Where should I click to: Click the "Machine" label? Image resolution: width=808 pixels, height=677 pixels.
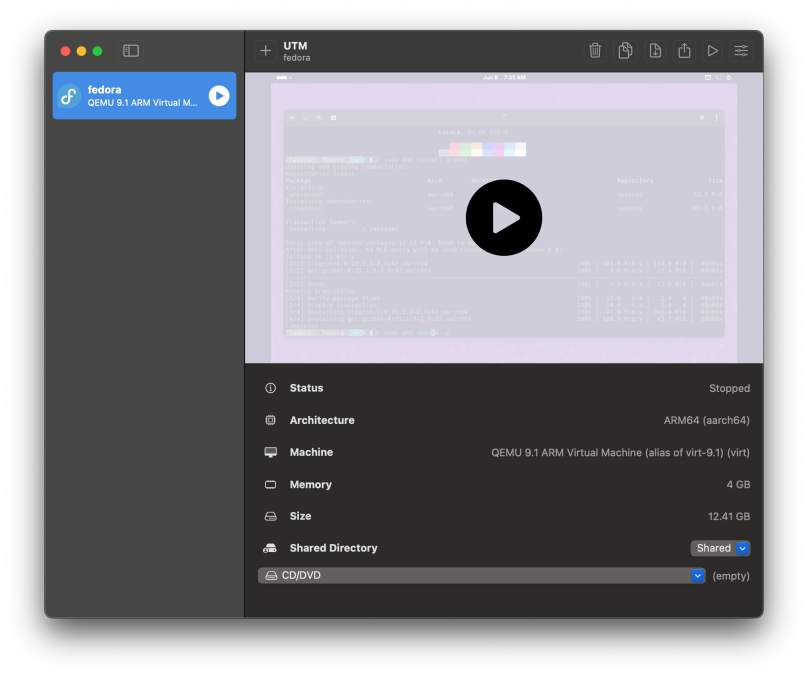[311, 452]
